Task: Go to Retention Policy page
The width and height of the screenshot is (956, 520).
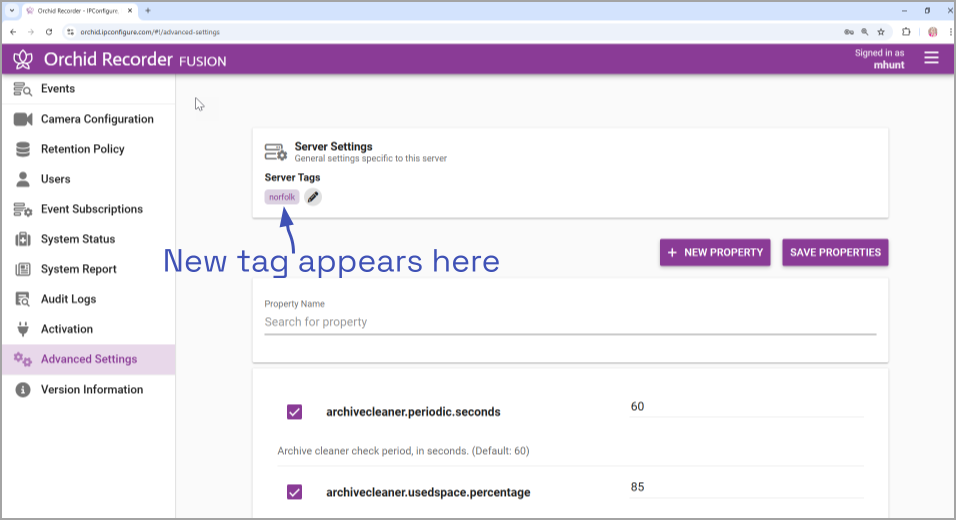Action: [x=82, y=149]
